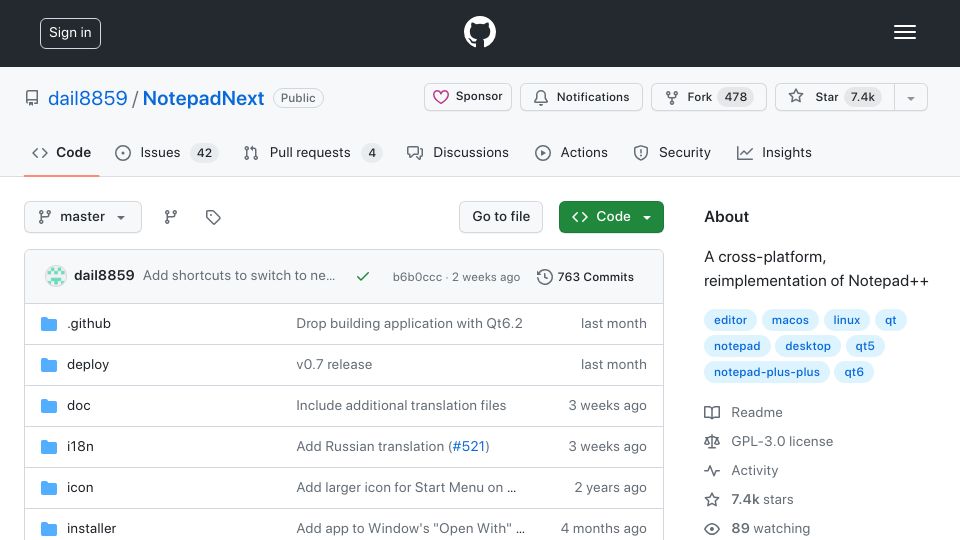View tags via the tag icon
The height and width of the screenshot is (540, 960).
[x=213, y=217]
